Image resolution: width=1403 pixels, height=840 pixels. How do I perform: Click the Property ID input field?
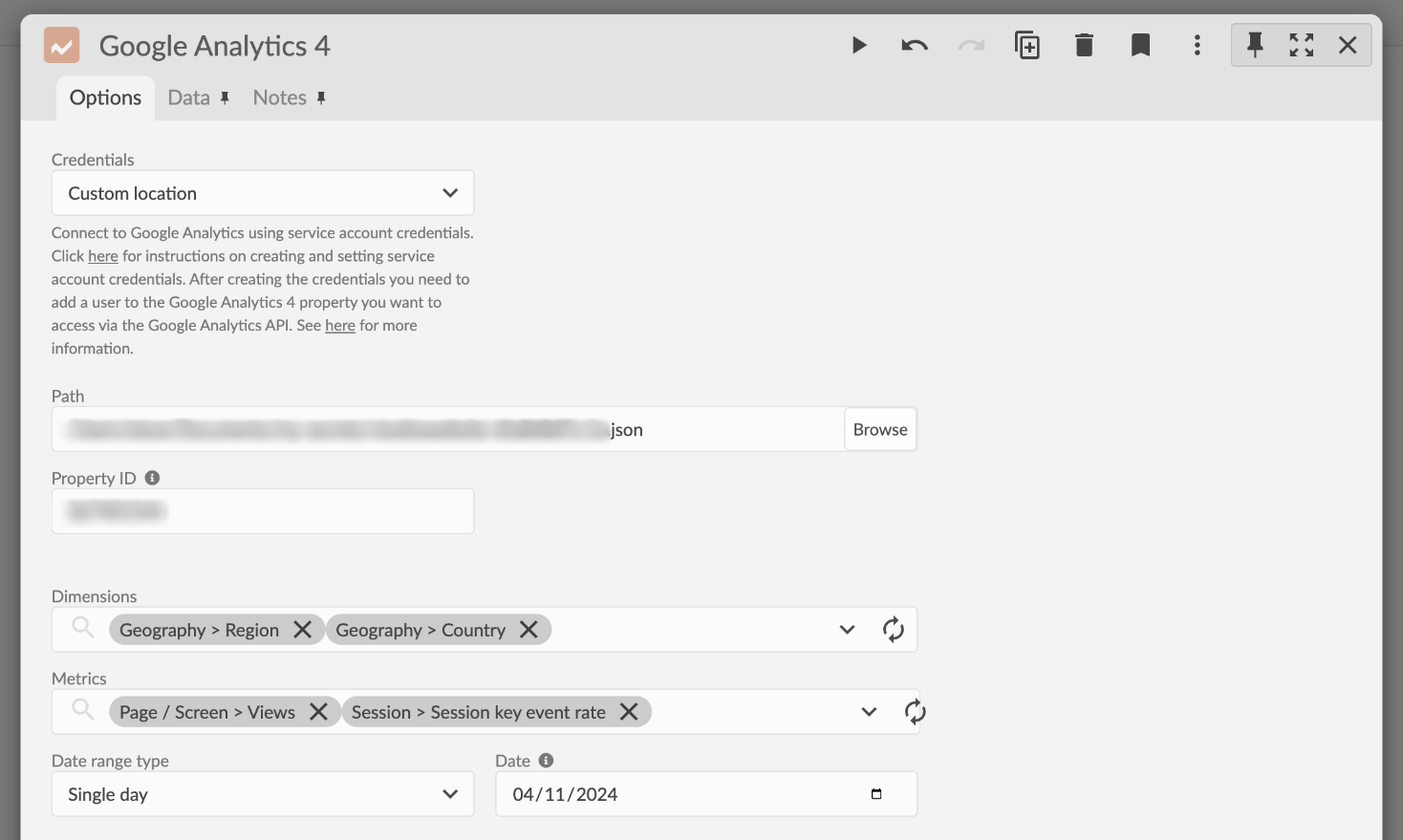click(x=263, y=511)
